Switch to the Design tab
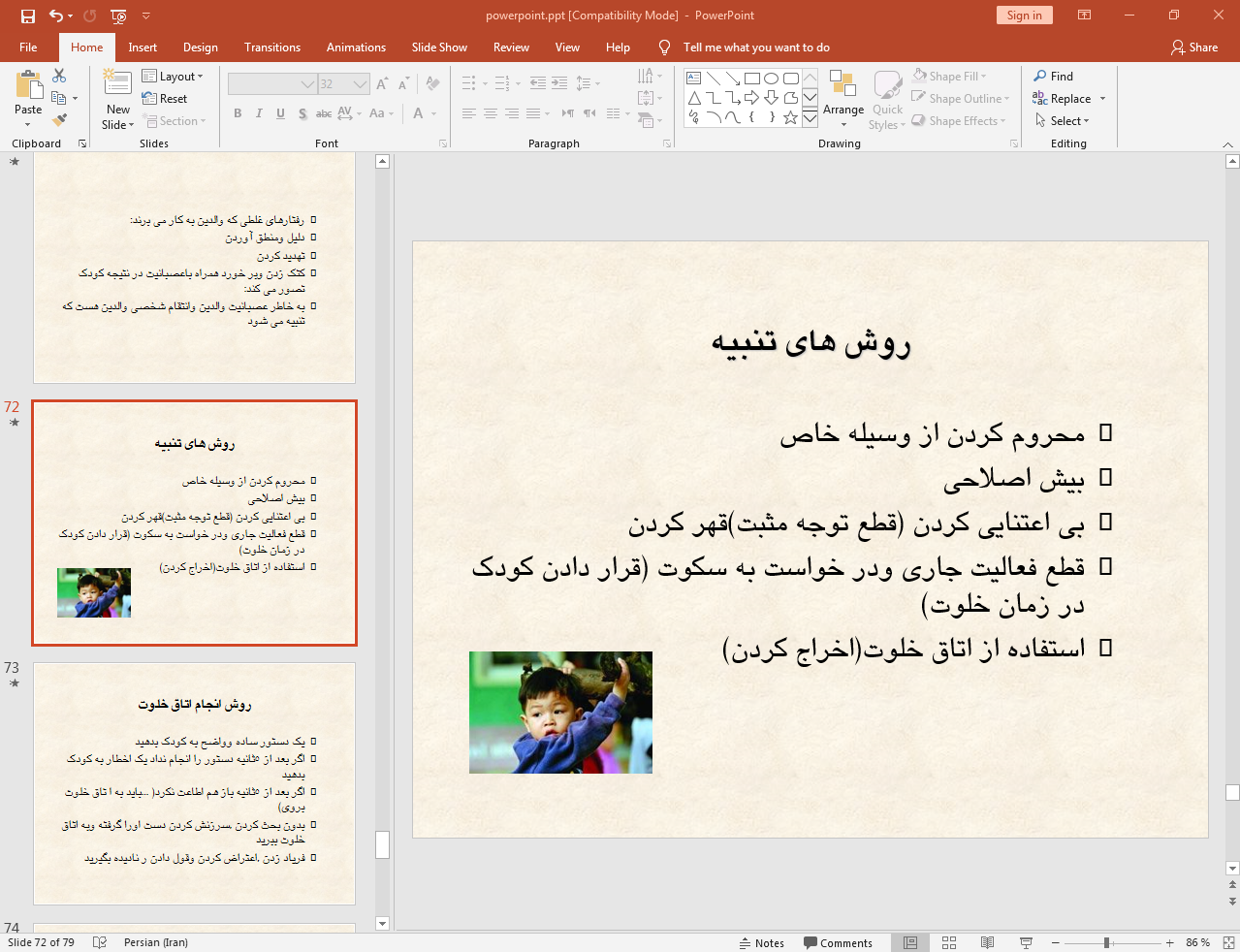This screenshot has width=1240, height=952. [201, 48]
